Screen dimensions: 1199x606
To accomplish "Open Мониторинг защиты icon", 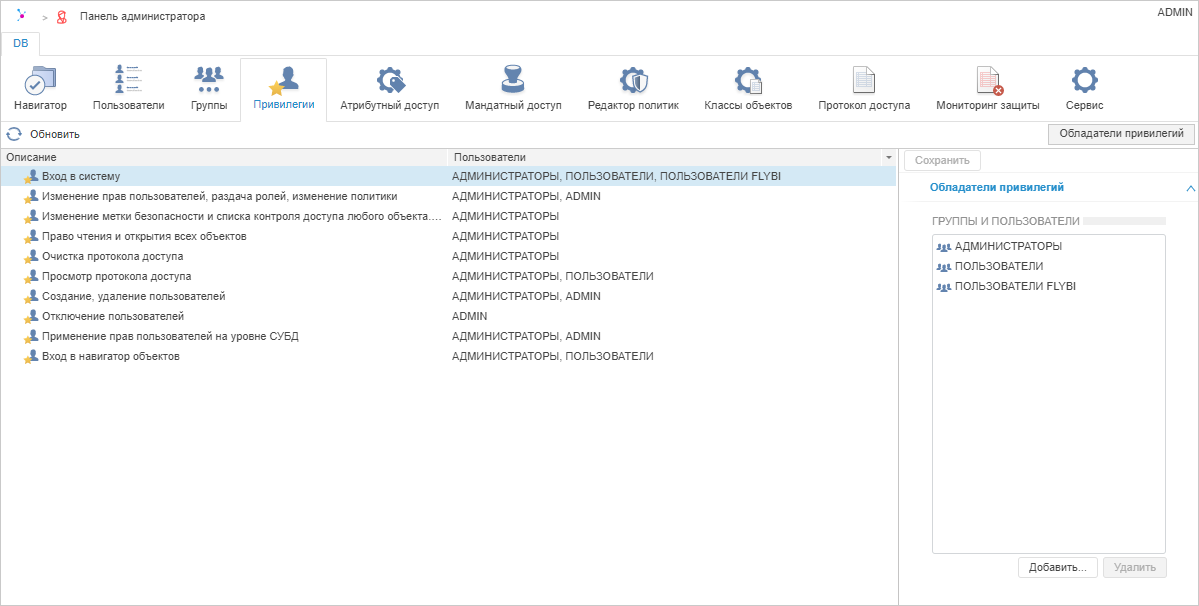I will pyautogui.click(x=988, y=81).
